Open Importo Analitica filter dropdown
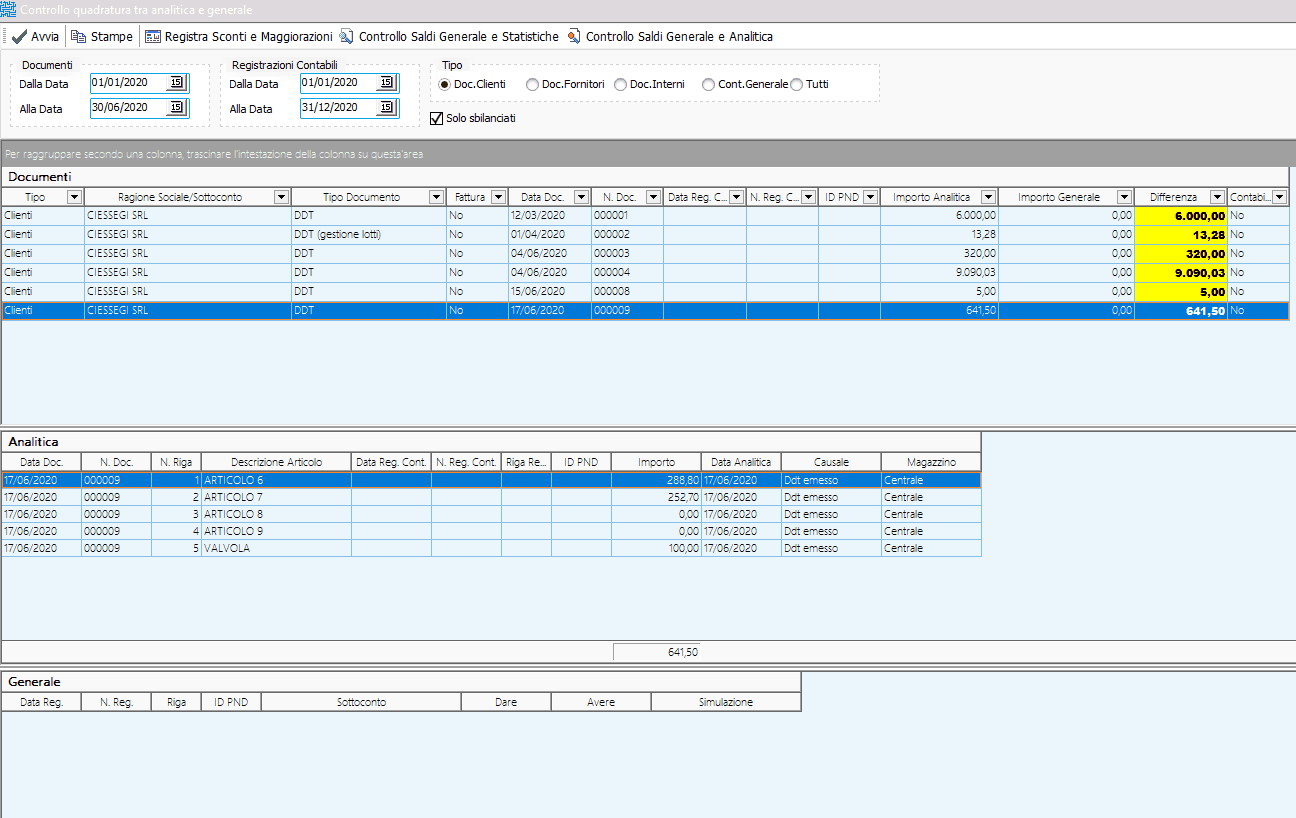Viewport: 1296px width, 818px height. (x=988, y=198)
